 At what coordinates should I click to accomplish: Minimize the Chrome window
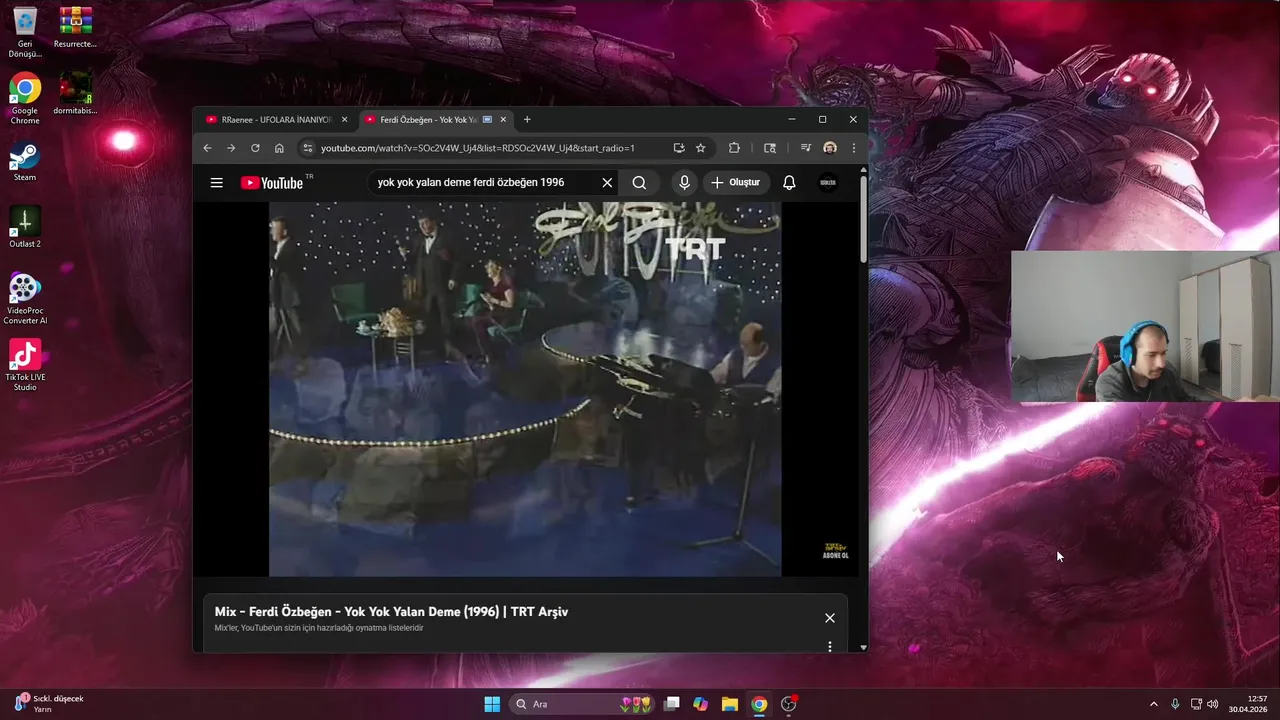coord(792,119)
